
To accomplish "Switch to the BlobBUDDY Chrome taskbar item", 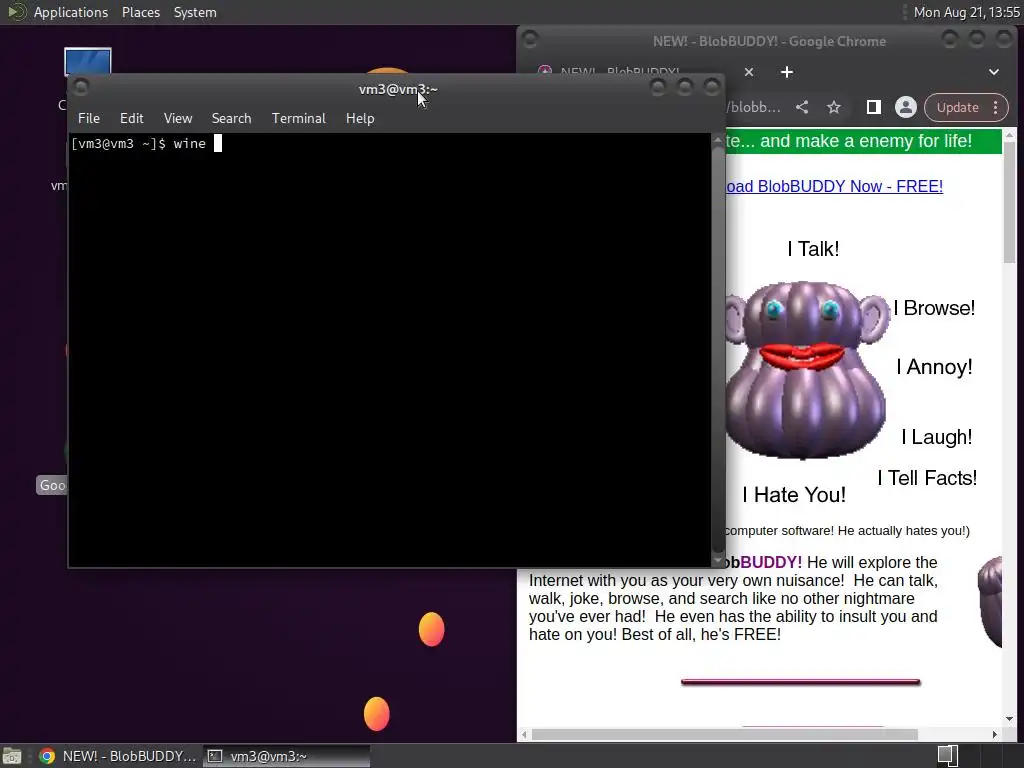I will pyautogui.click(x=118, y=756).
